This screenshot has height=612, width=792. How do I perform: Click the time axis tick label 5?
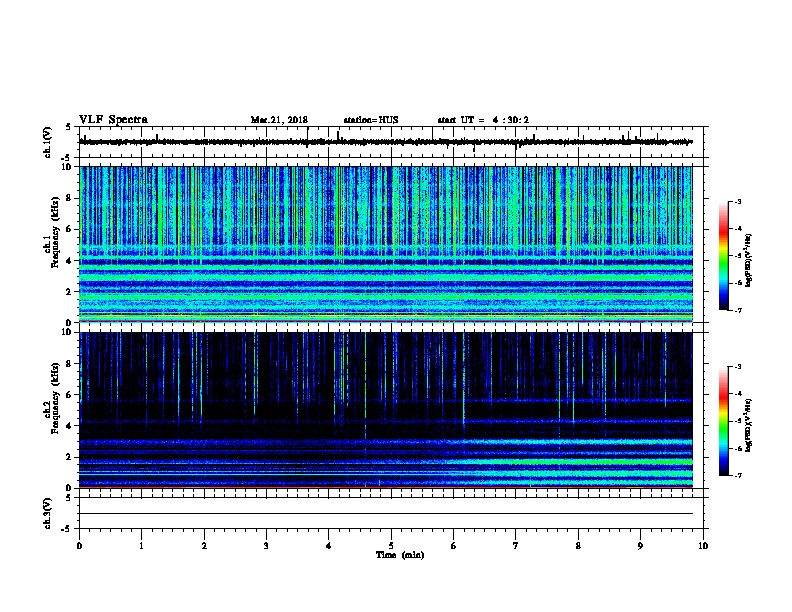[x=391, y=546]
